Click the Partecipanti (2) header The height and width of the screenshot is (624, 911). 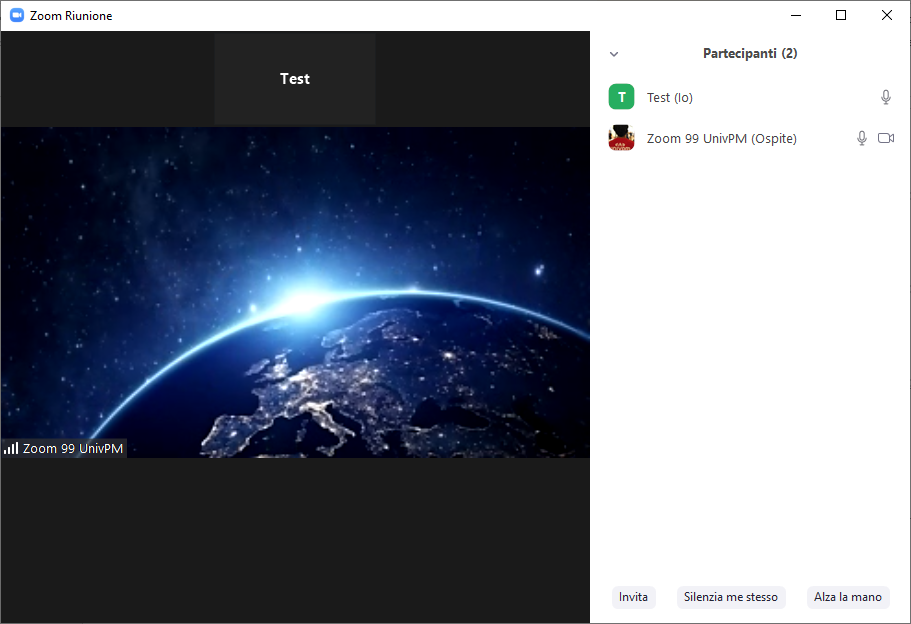click(750, 53)
